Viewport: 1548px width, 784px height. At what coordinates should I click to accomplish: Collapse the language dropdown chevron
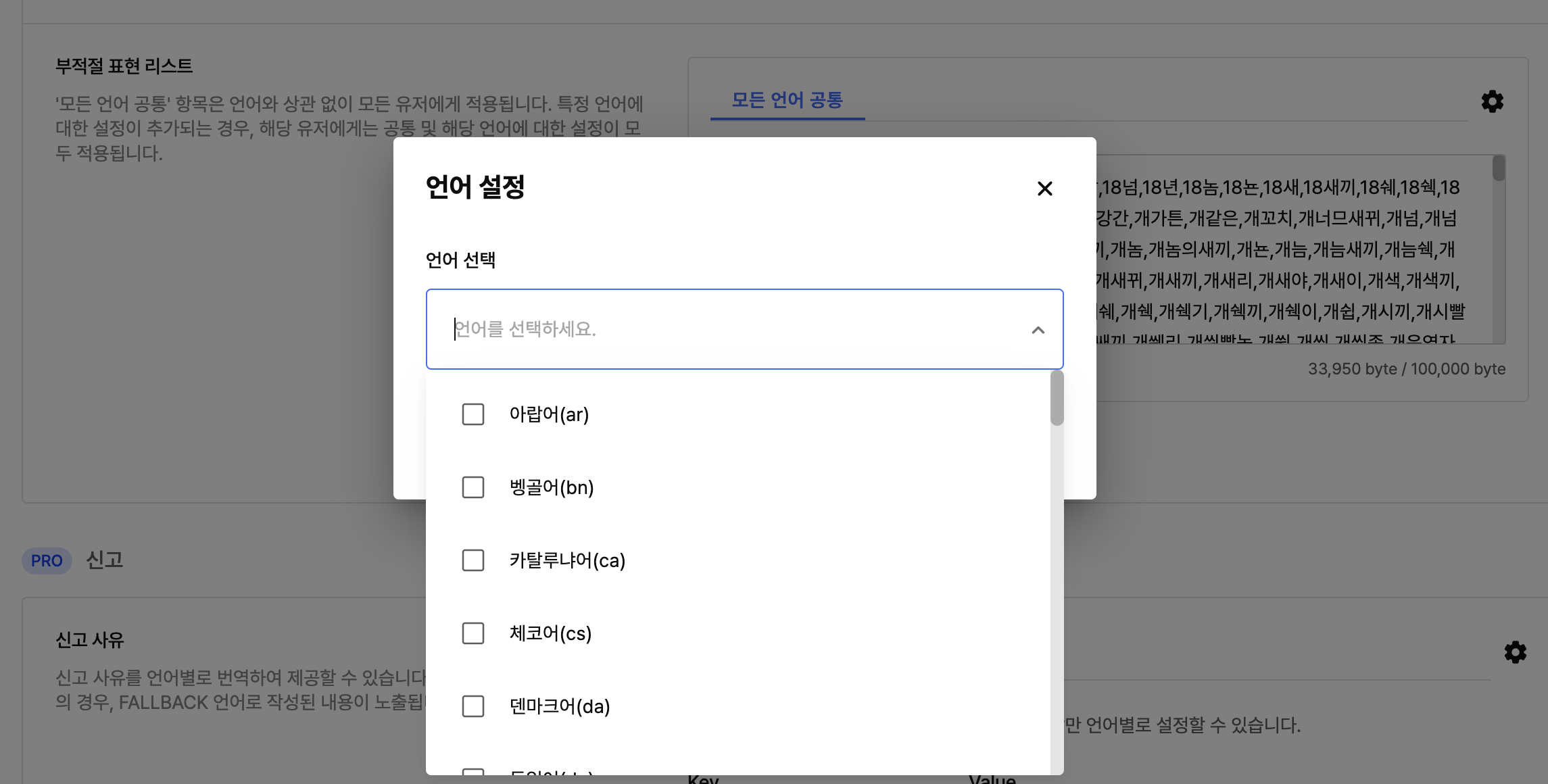1038,330
